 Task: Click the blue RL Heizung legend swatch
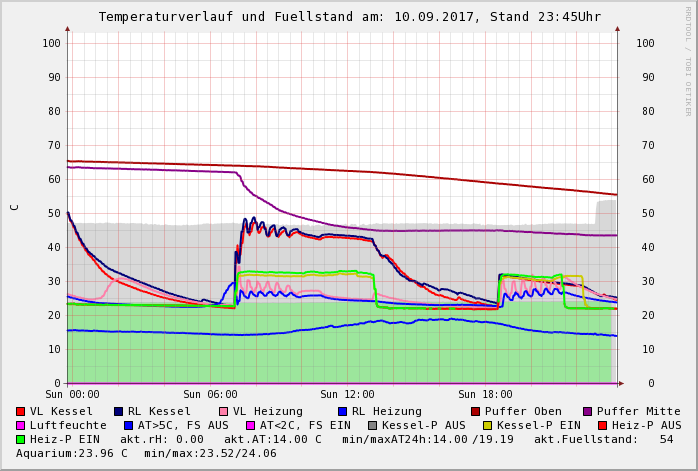[342, 411]
